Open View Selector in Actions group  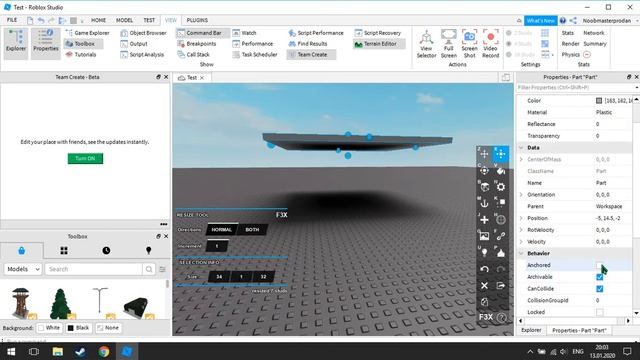click(x=427, y=44)
